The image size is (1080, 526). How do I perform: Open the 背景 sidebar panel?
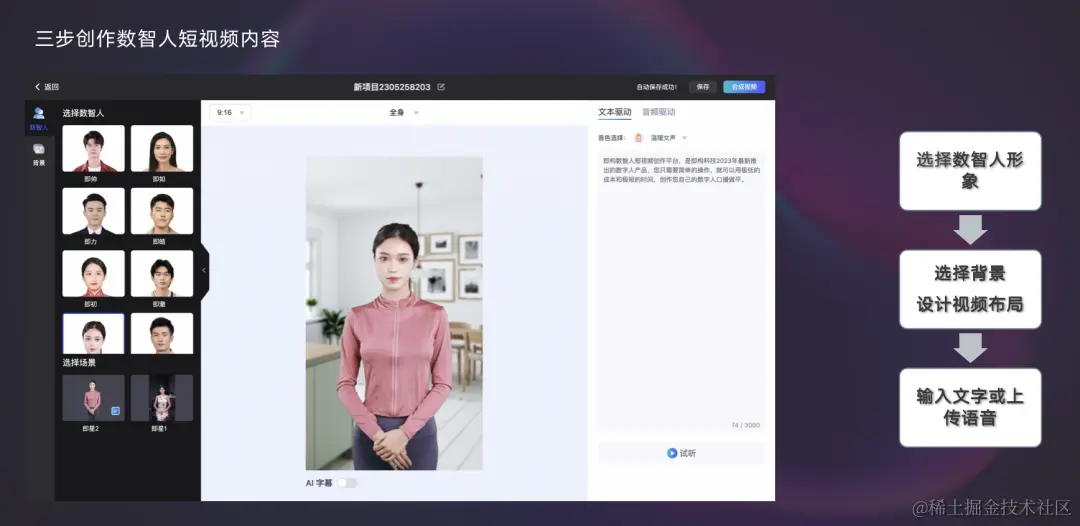coord(39,154)
